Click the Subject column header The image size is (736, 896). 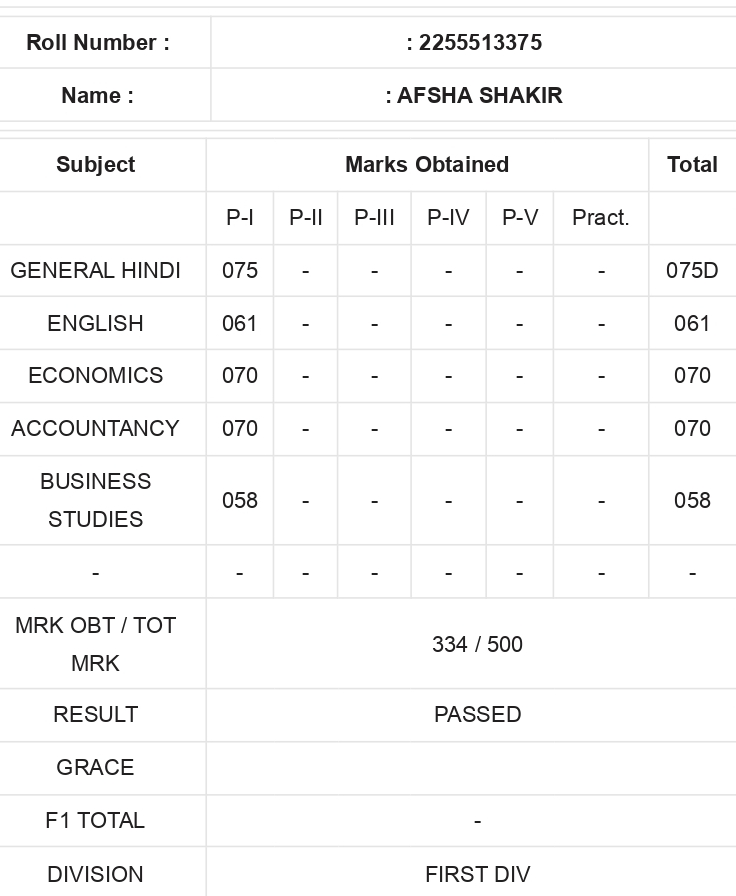[x=95, y=165]
